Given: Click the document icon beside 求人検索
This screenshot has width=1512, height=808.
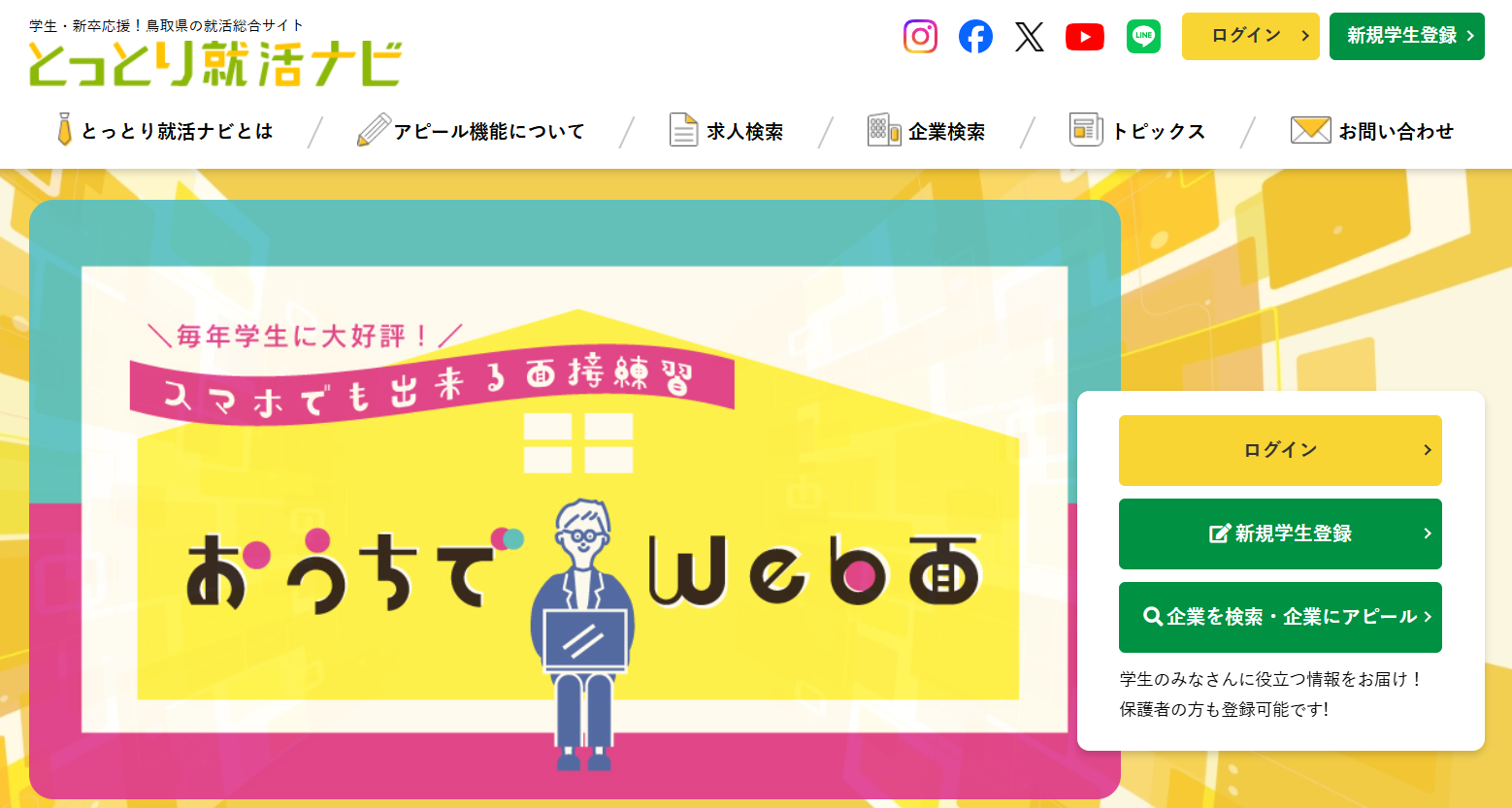Looking at the screenshot, I should [x=684, y=130].
